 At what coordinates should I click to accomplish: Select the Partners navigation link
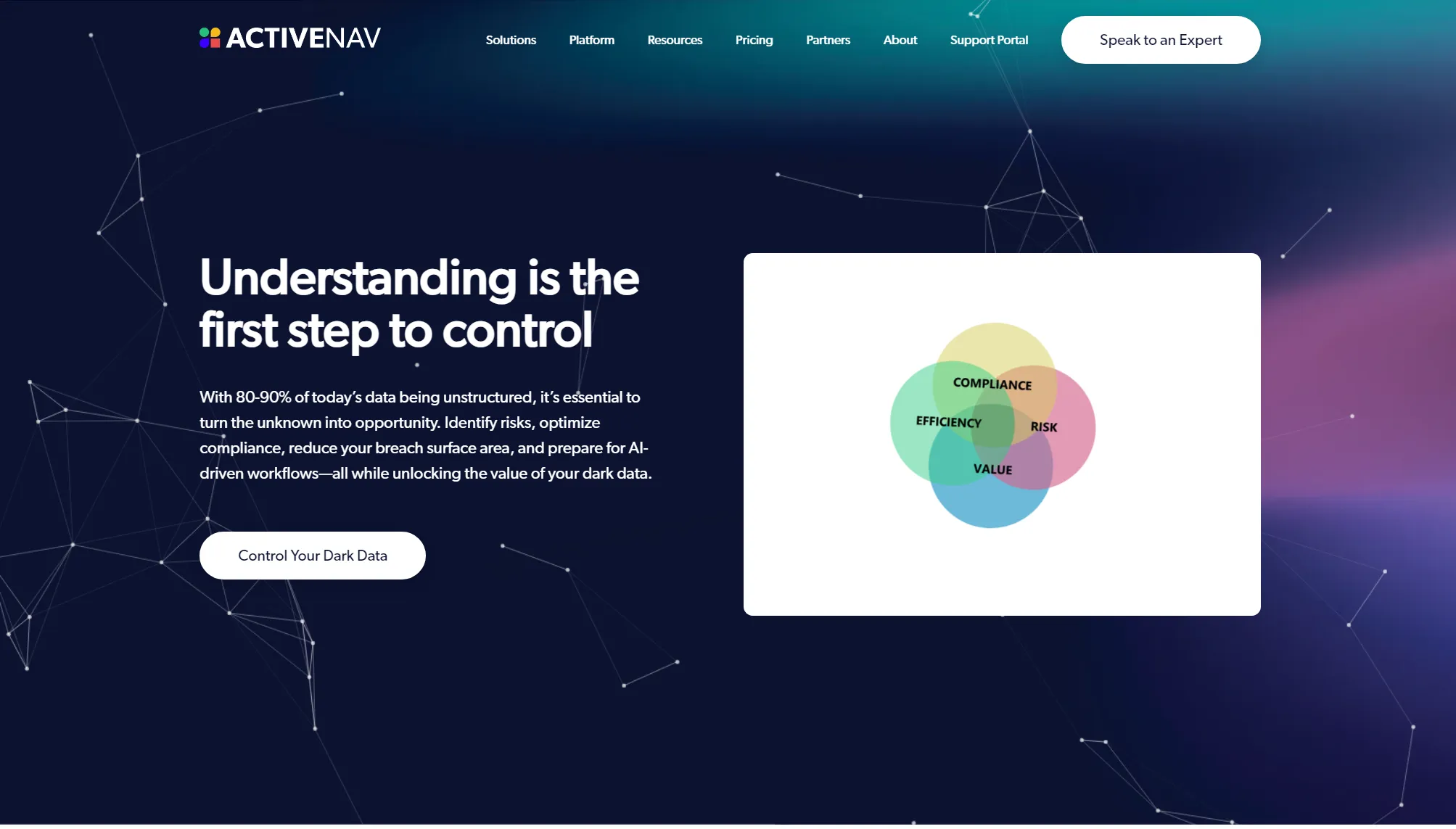pos(828,40)
